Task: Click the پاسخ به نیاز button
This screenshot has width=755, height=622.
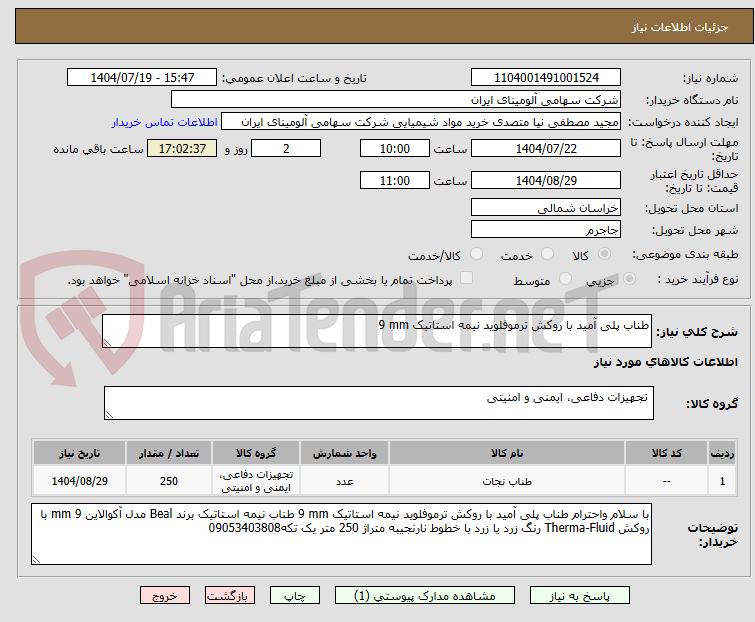Action: [x=580, y=596]
